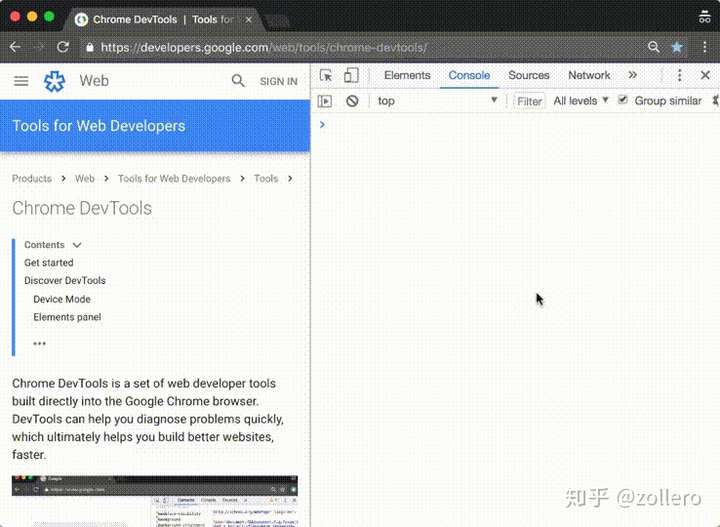
Task: Click the bookmark star icon
Action: pyautogui.click(x=677, y=47)
